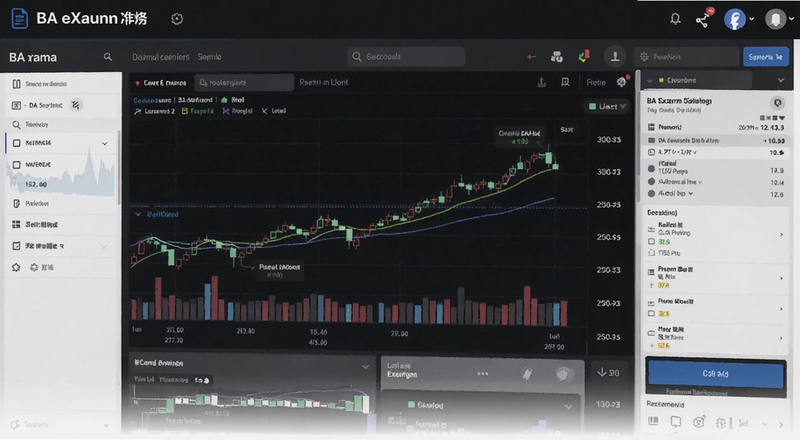This screenshot has height=440, width=800.
Task: Click the upload icon above the chart
Action: click(541, 82)
